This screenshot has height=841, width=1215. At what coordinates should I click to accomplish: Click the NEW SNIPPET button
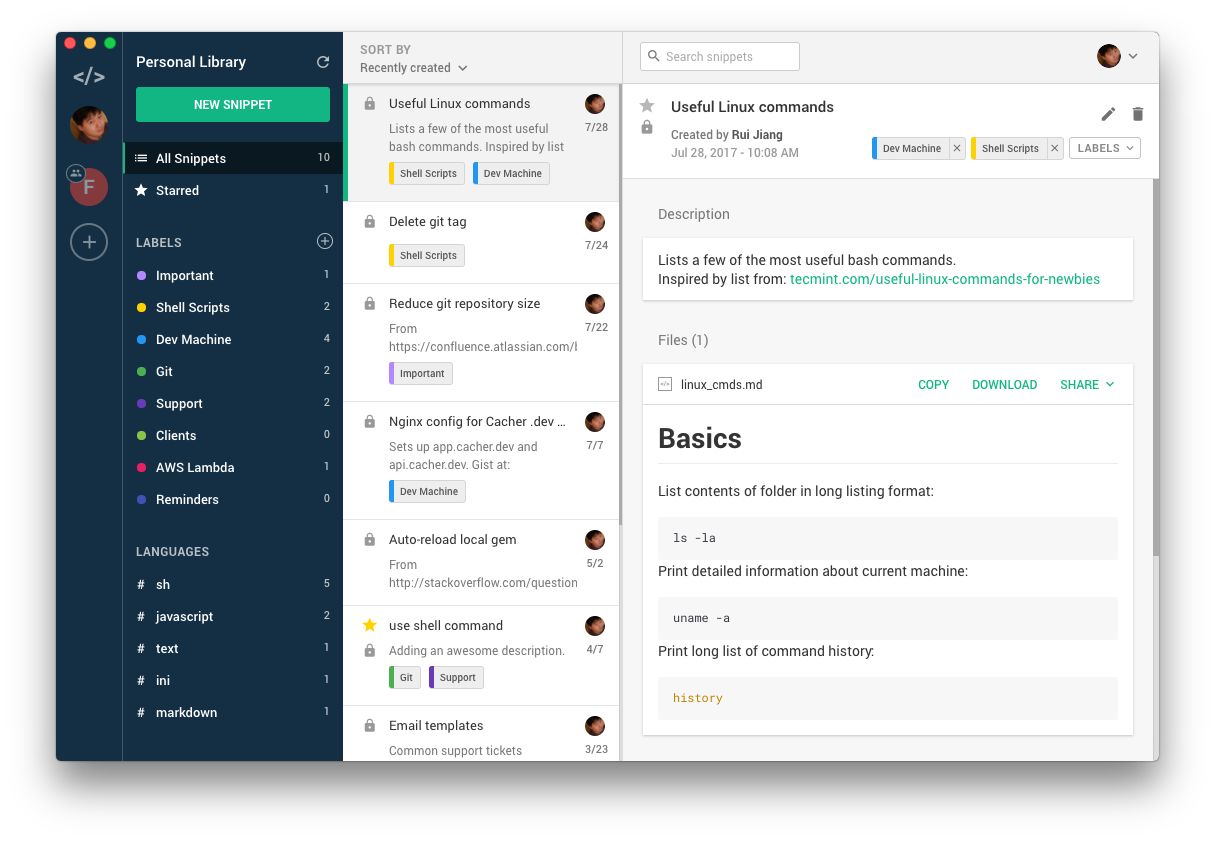click(232, 104)
